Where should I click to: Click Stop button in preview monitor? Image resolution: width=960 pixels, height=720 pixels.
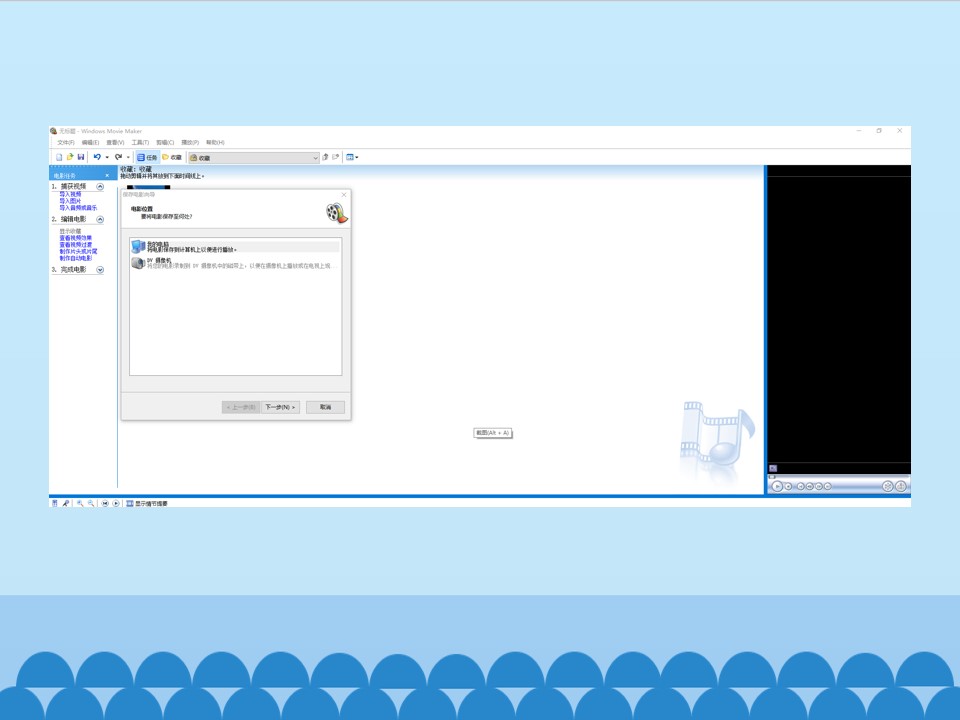coord(788,486)
